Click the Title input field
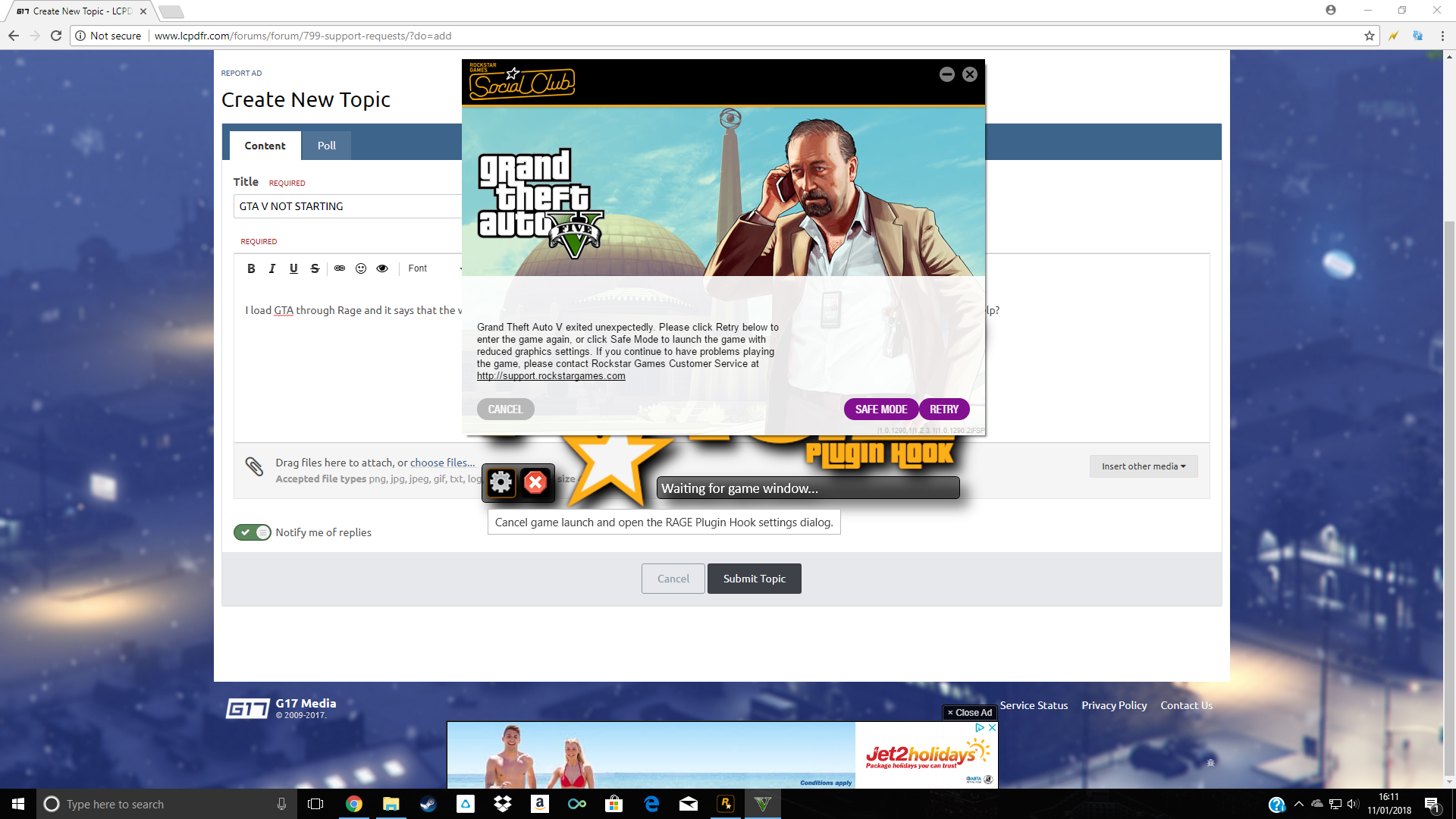 pos(349,206)
